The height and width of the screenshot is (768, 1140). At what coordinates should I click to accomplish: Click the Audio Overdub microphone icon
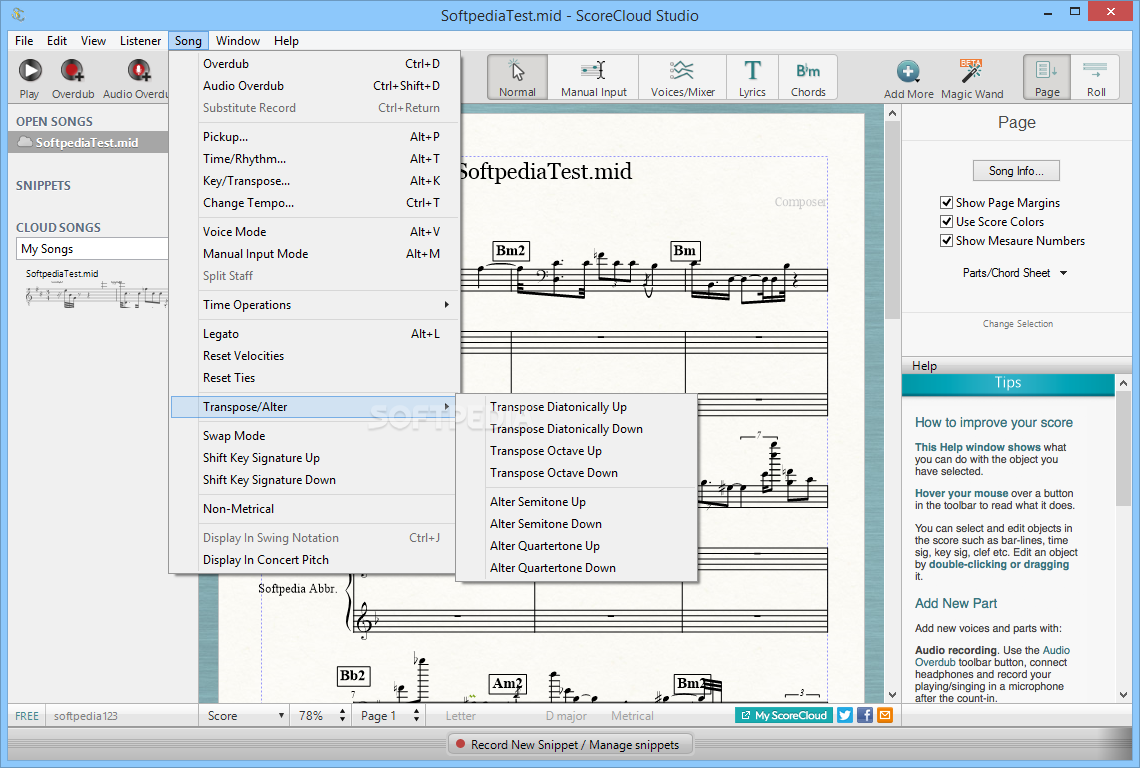click(139, 71)
